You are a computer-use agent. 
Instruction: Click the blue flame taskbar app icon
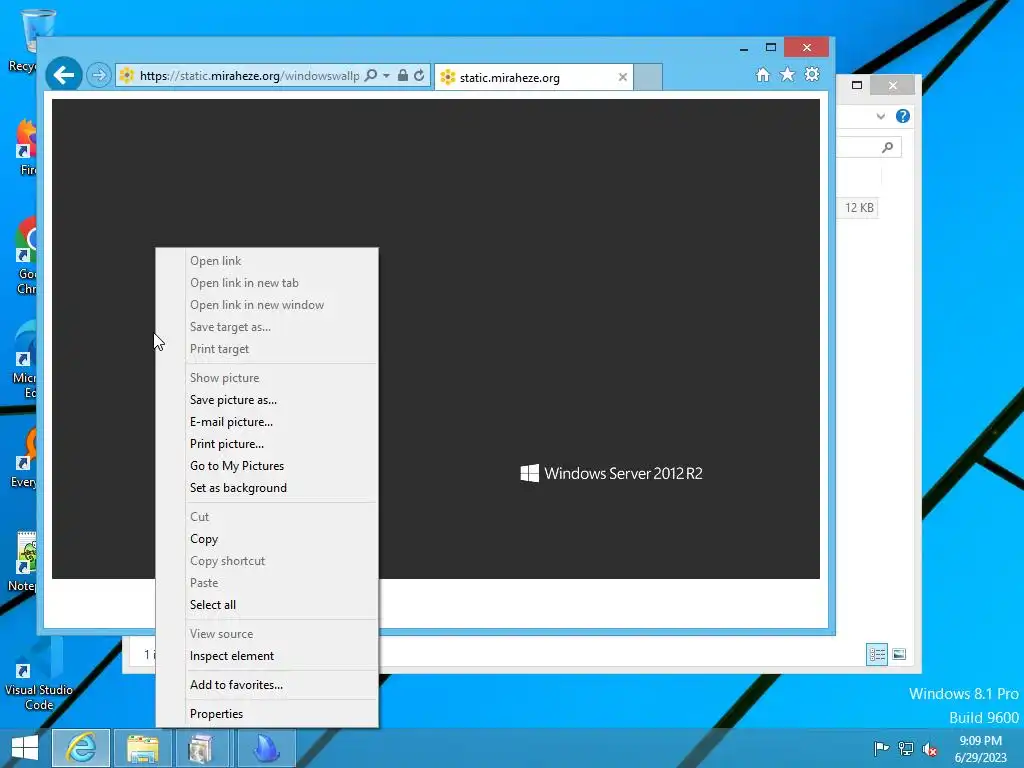266,748
